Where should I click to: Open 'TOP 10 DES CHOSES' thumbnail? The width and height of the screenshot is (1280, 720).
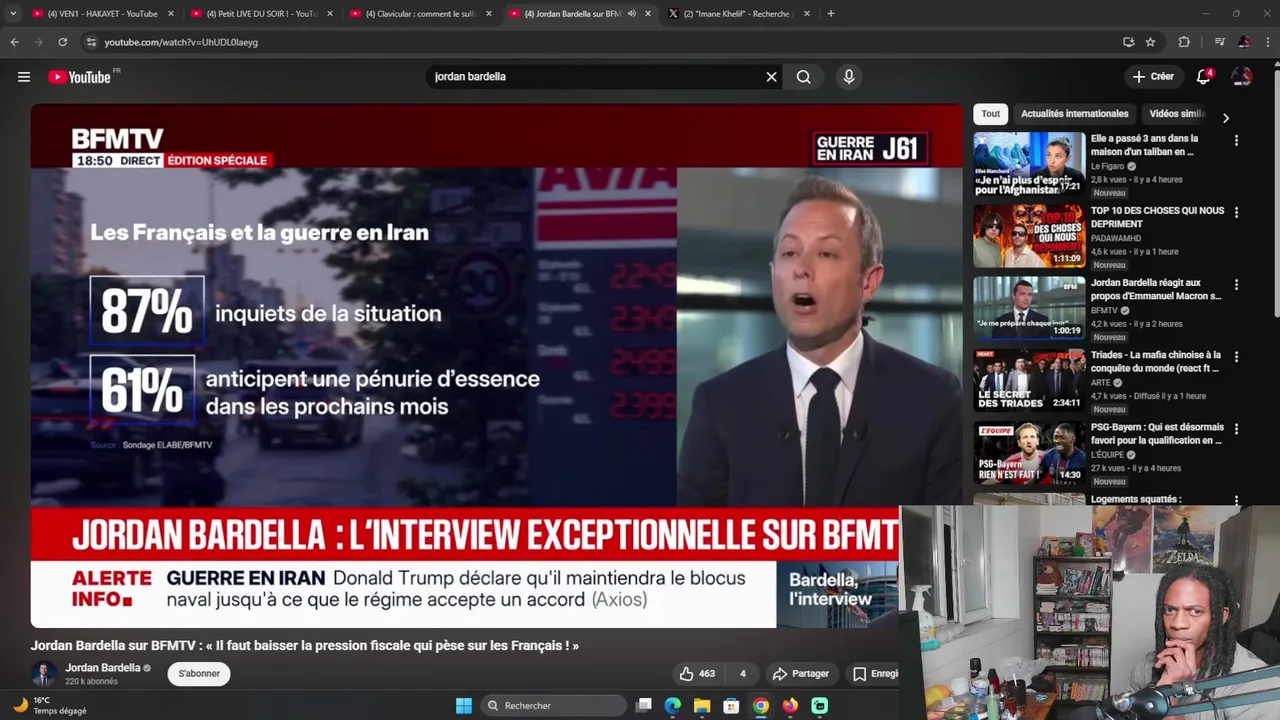[x=1029, y=236]
